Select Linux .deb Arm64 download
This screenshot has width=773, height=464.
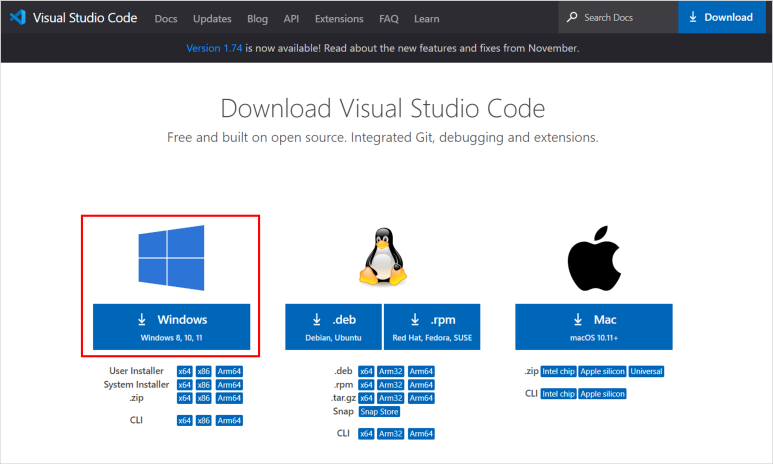422,371
